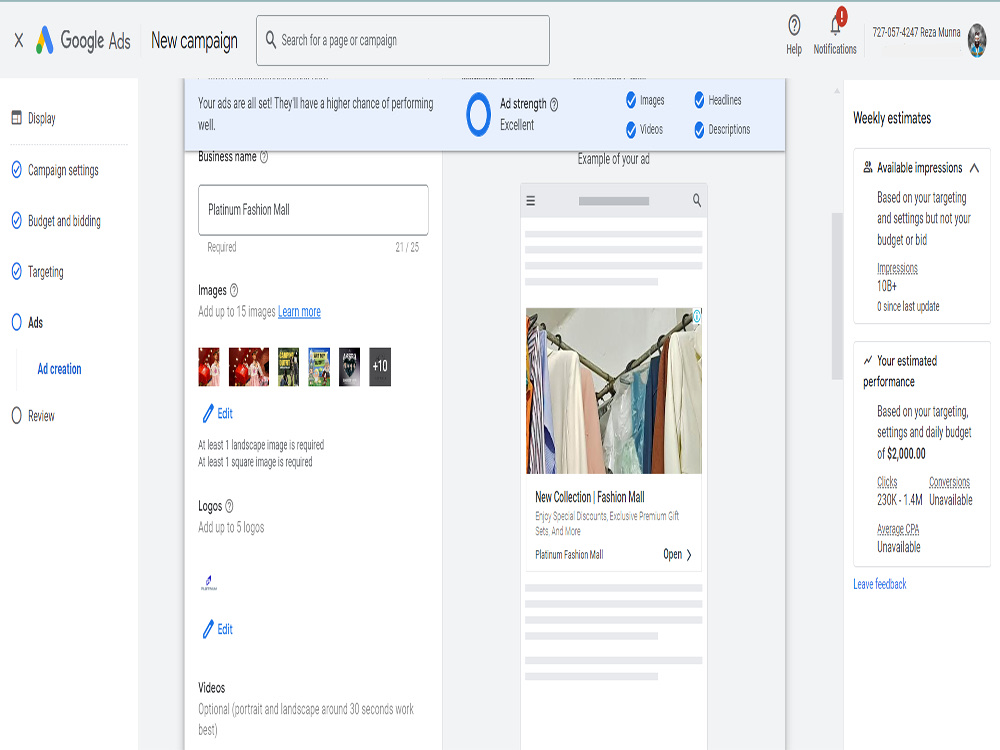1000x750 pixels.
Task: Select the second image thumbnail
Action: click(x=249, y=367)
